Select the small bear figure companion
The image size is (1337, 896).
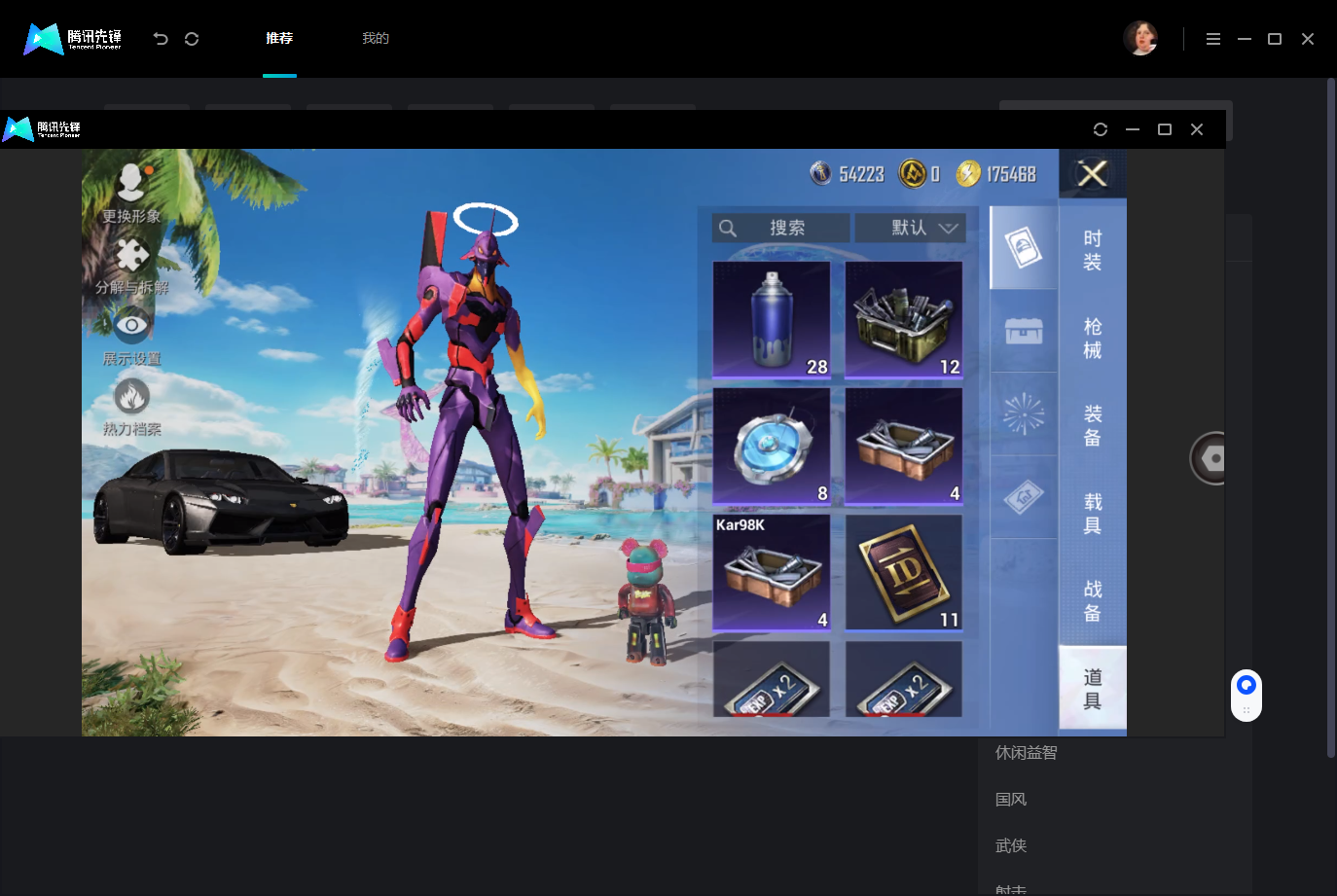(647, 603)
